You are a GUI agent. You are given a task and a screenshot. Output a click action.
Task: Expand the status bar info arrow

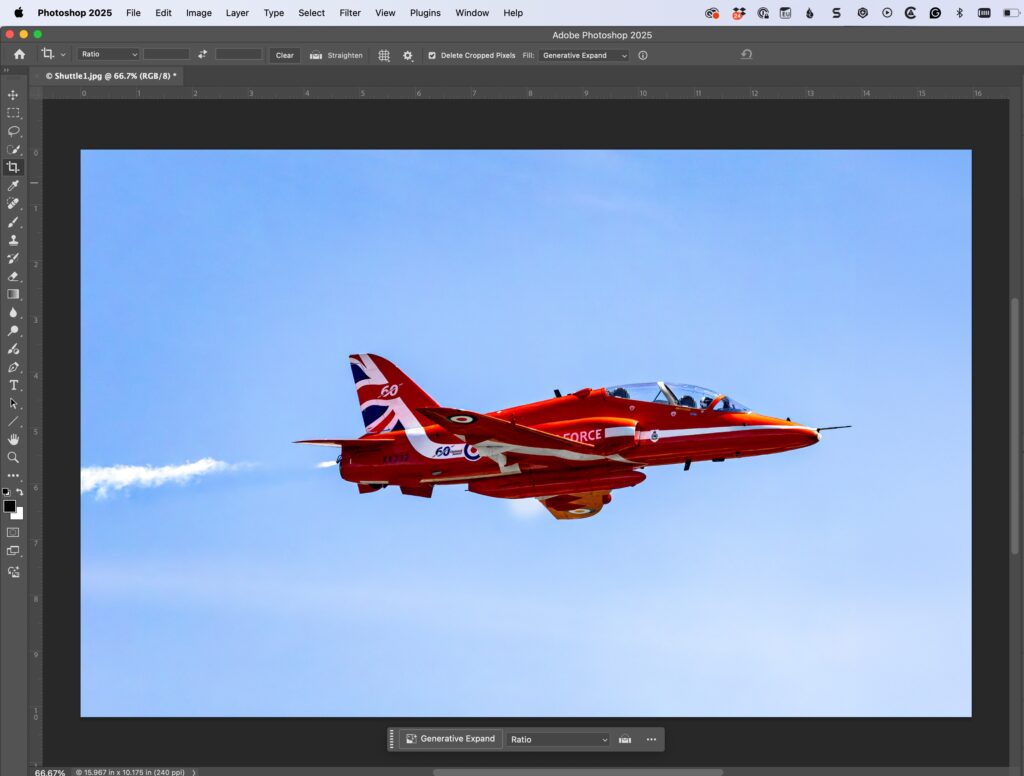pos(194,772)
